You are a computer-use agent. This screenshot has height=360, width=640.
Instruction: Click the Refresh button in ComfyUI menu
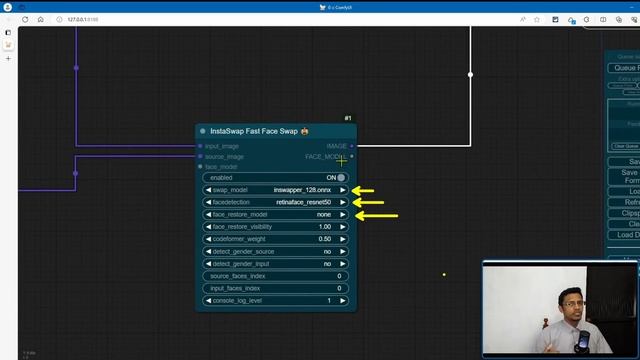624,202
